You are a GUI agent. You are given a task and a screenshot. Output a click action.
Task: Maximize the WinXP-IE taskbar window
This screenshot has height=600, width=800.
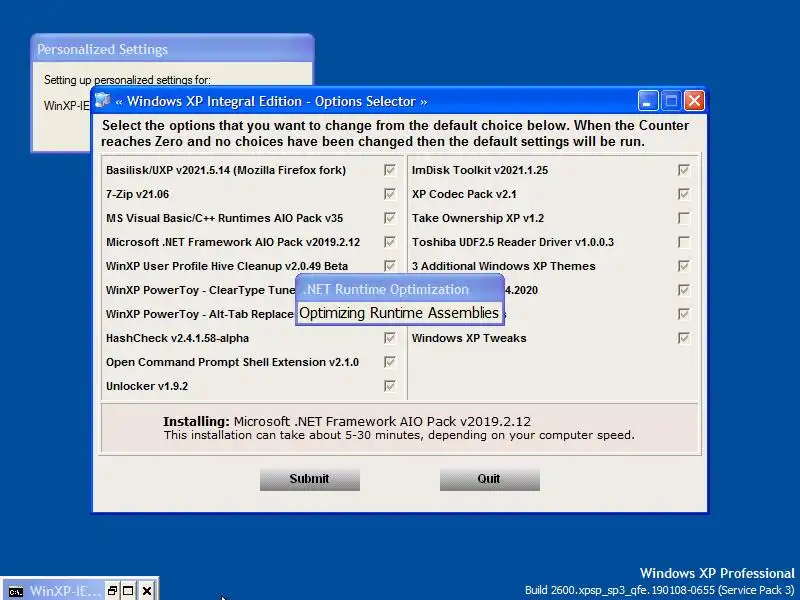tap(128, 591)
